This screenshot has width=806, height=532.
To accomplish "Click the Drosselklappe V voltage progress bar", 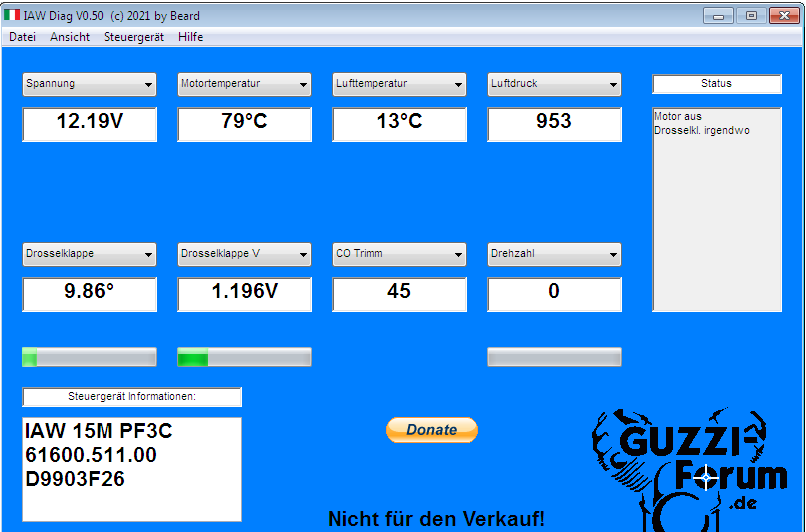I will pos(244,357).
